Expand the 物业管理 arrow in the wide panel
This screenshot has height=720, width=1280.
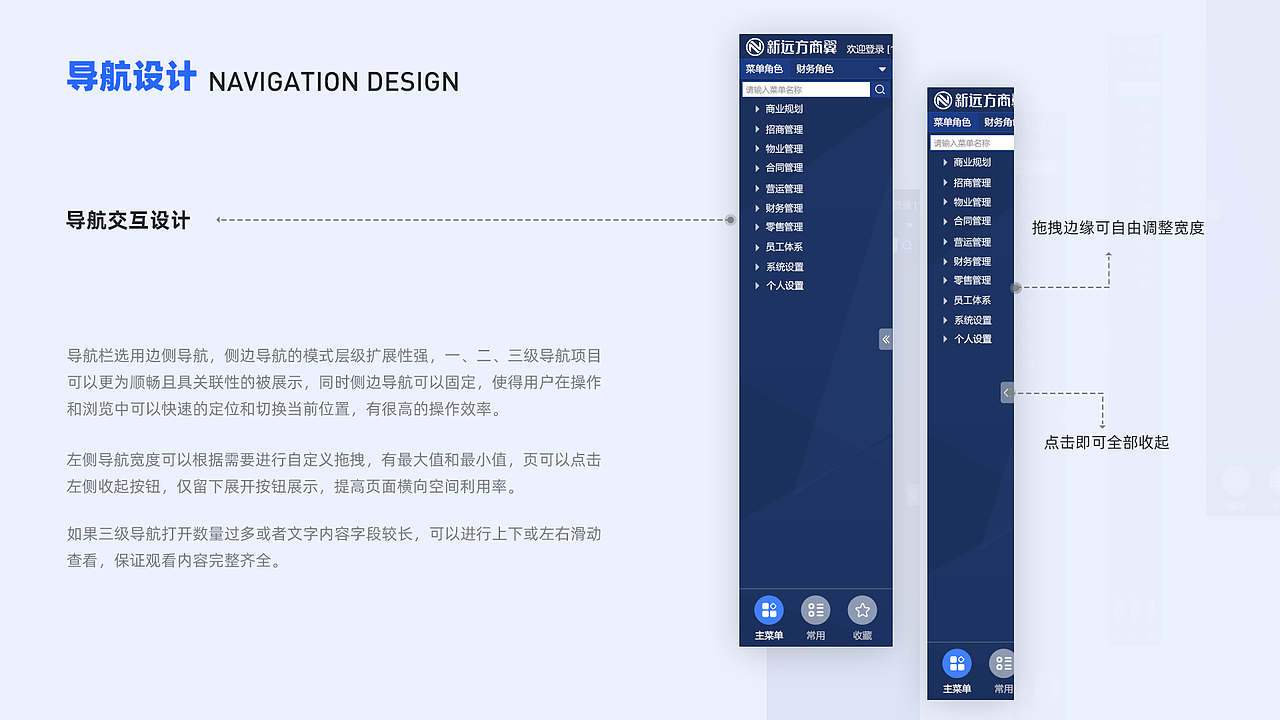757,149
